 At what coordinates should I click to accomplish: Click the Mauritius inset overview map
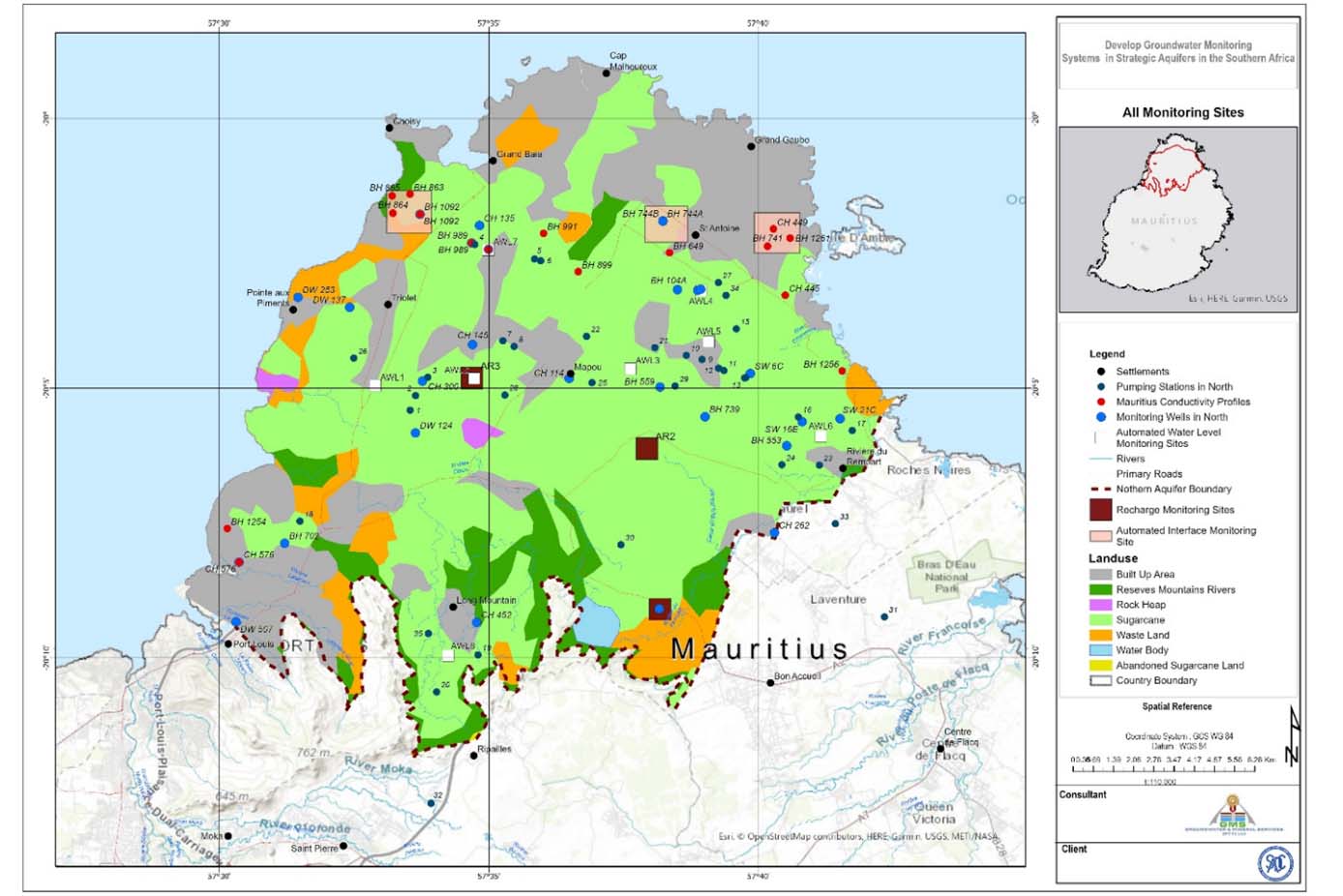tap(1178, 220)
